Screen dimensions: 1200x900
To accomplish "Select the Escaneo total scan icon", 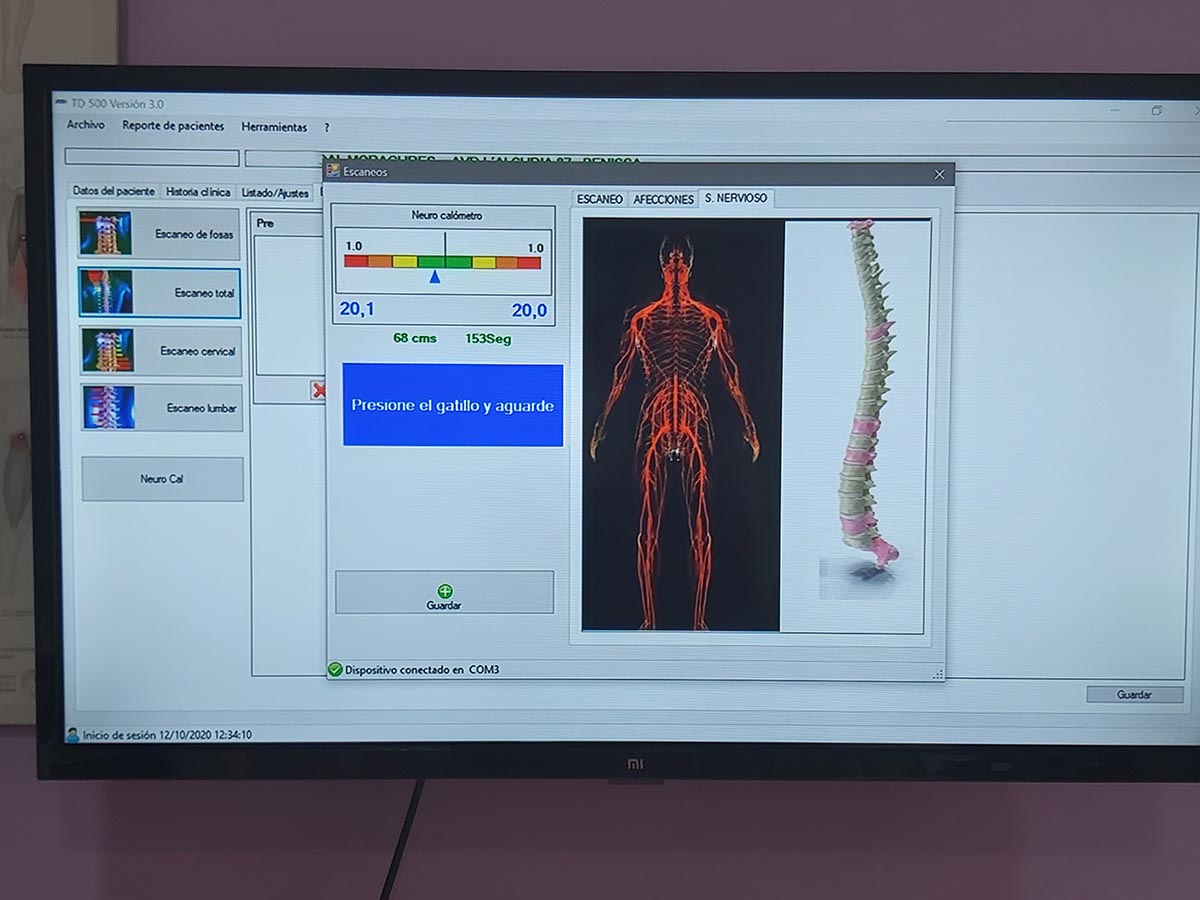I will (x=106, y=292).
